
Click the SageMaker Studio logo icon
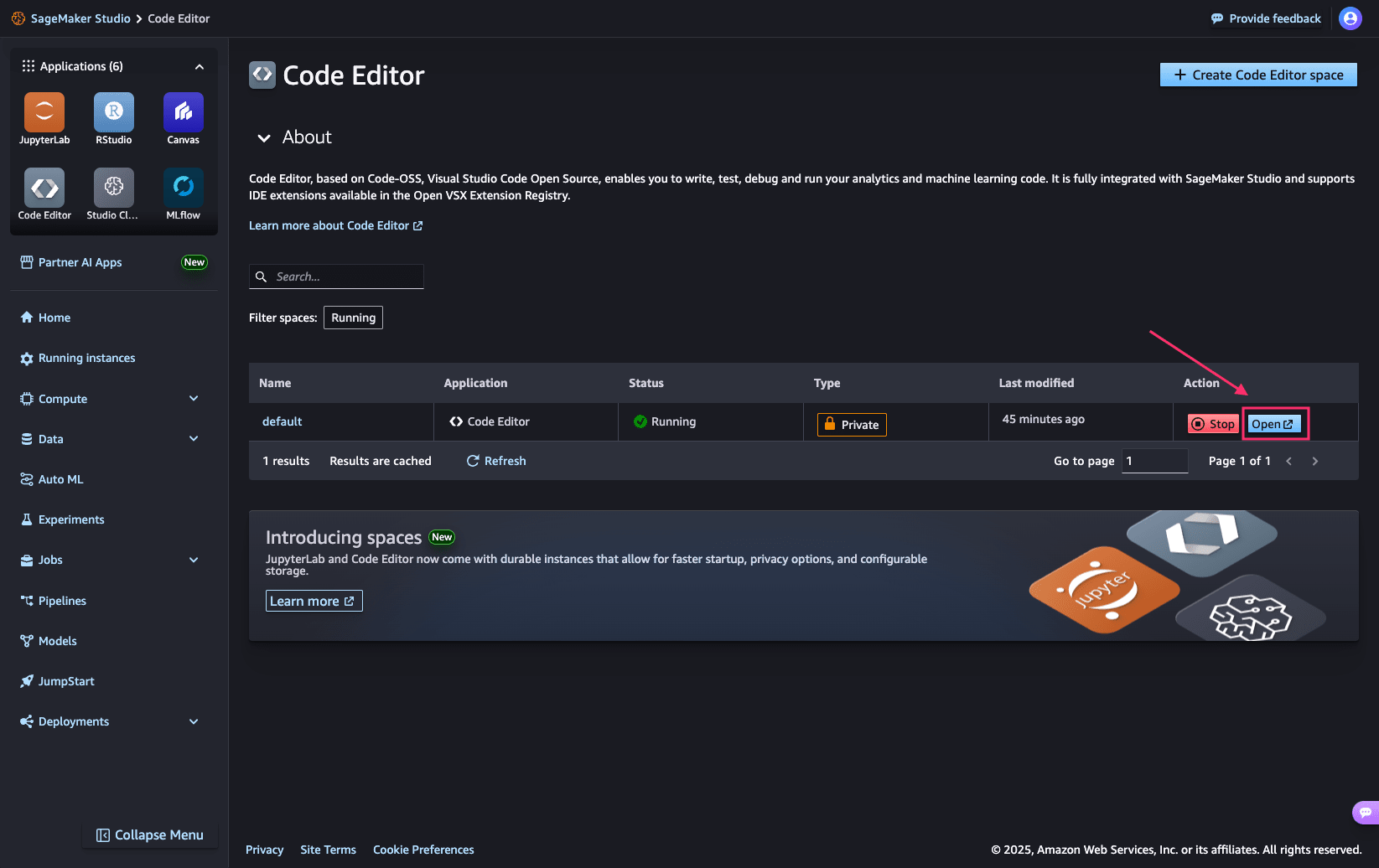coord(18,18)
